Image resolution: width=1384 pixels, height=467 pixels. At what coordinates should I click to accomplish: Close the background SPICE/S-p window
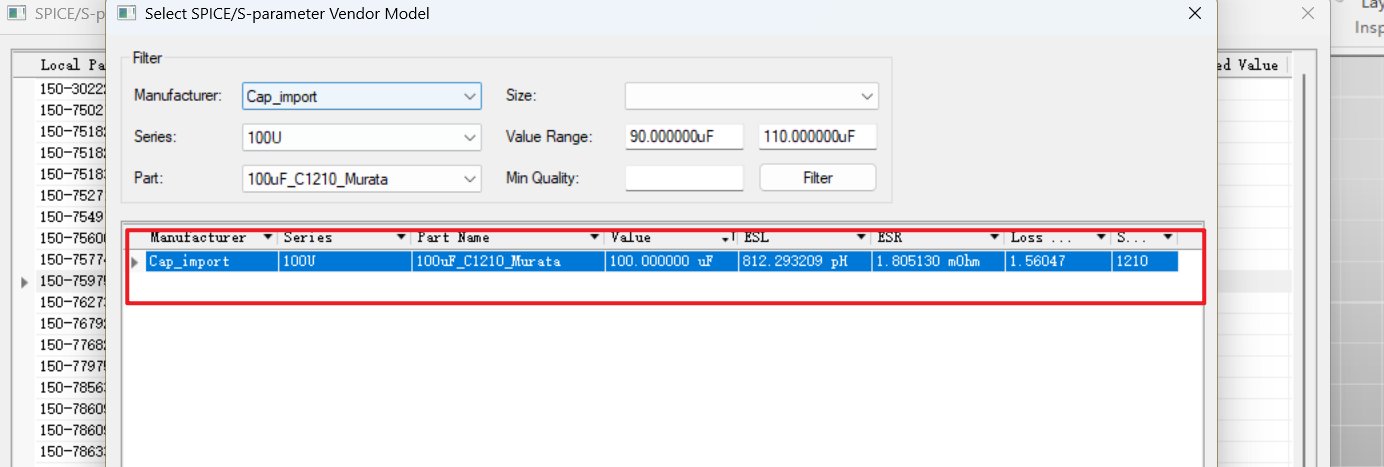click(1306, 14)
